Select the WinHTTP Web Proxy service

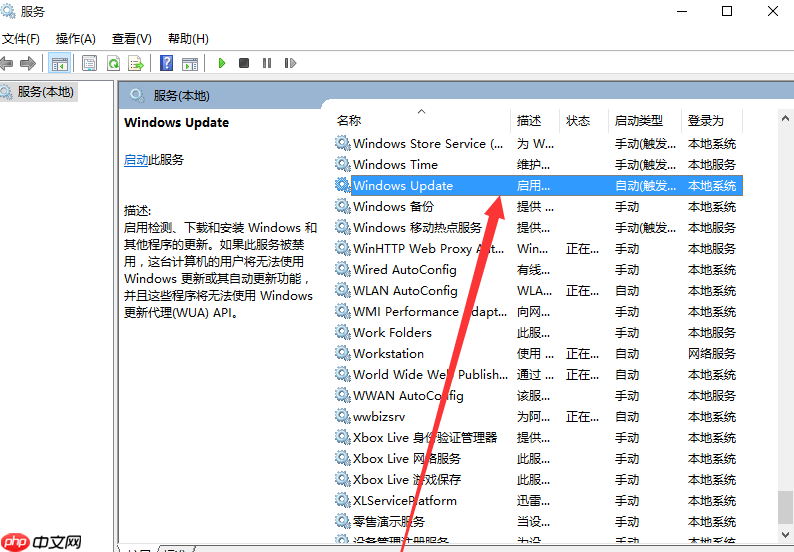(538, 249)
